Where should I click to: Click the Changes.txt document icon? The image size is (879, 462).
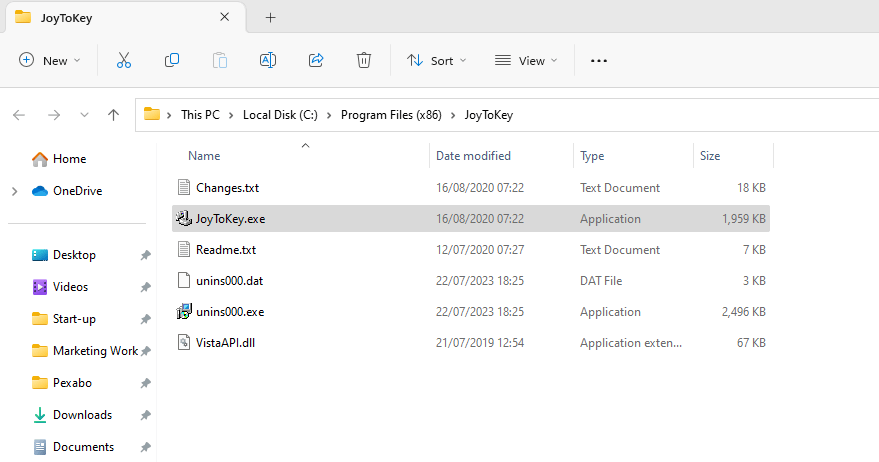pos(184,187)
